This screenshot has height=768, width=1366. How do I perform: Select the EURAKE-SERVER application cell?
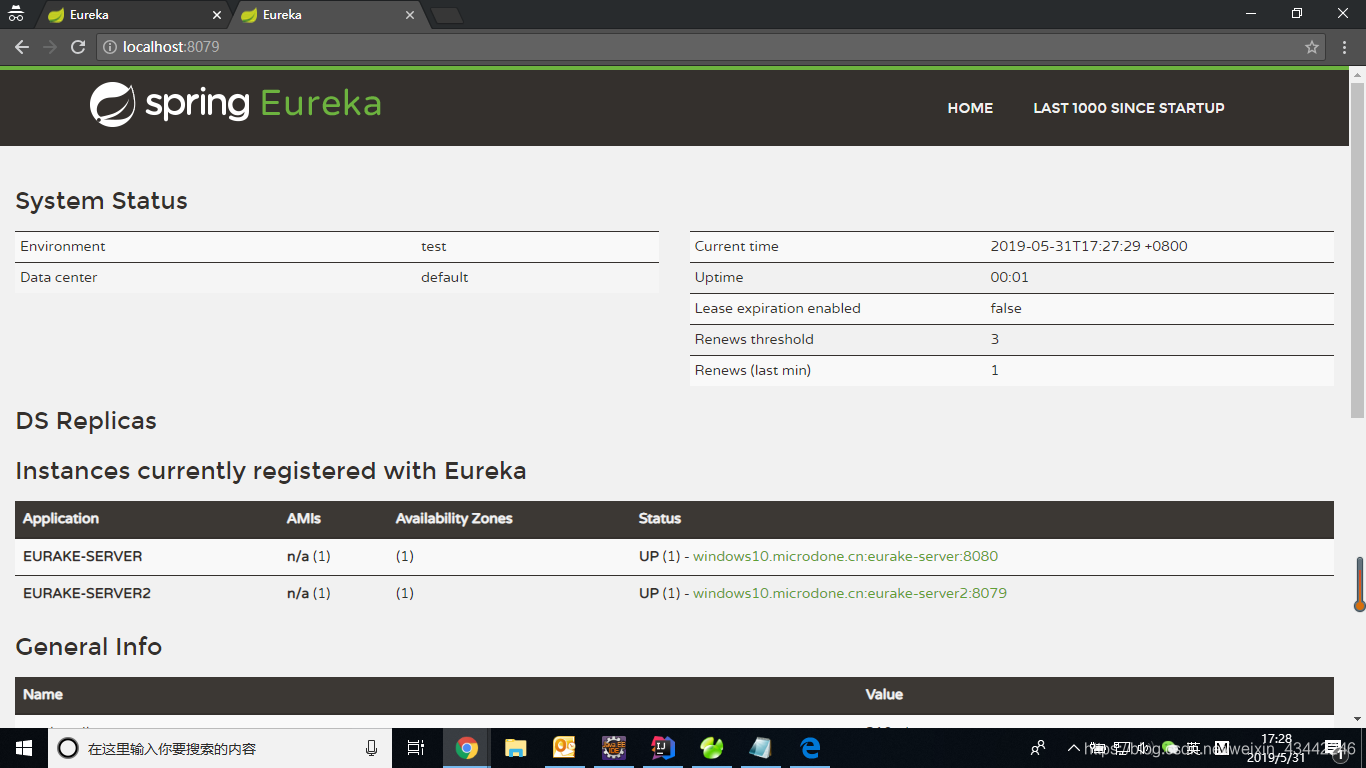pos(82,556)
